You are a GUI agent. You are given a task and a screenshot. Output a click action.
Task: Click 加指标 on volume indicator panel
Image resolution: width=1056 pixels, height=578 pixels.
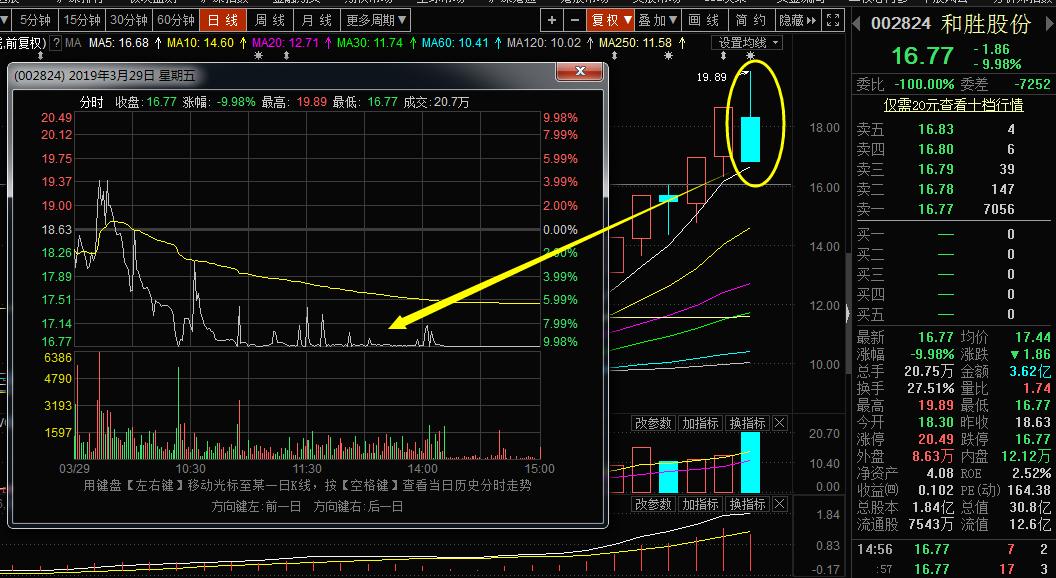coord(700,423)
